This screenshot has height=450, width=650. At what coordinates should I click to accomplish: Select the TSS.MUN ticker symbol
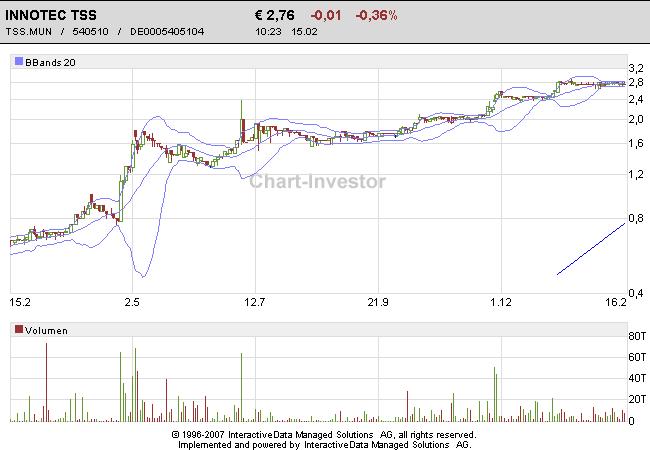pyautogui.click(x=31, y=32)
